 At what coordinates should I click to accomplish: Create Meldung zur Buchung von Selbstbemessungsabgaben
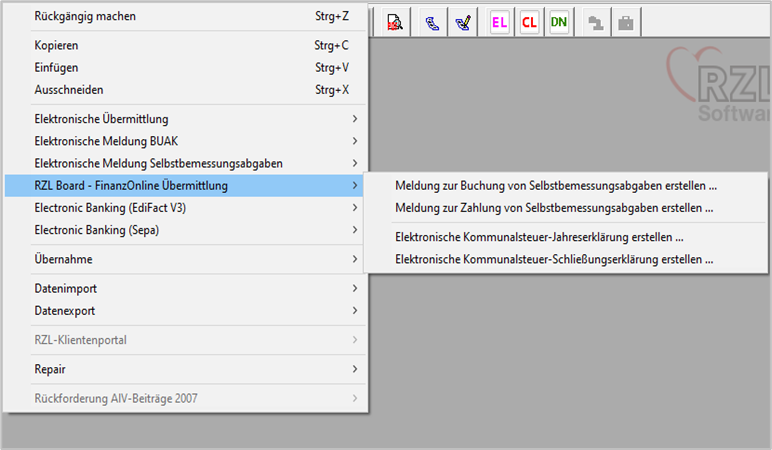pyautogui.click(x=556, y=186)
